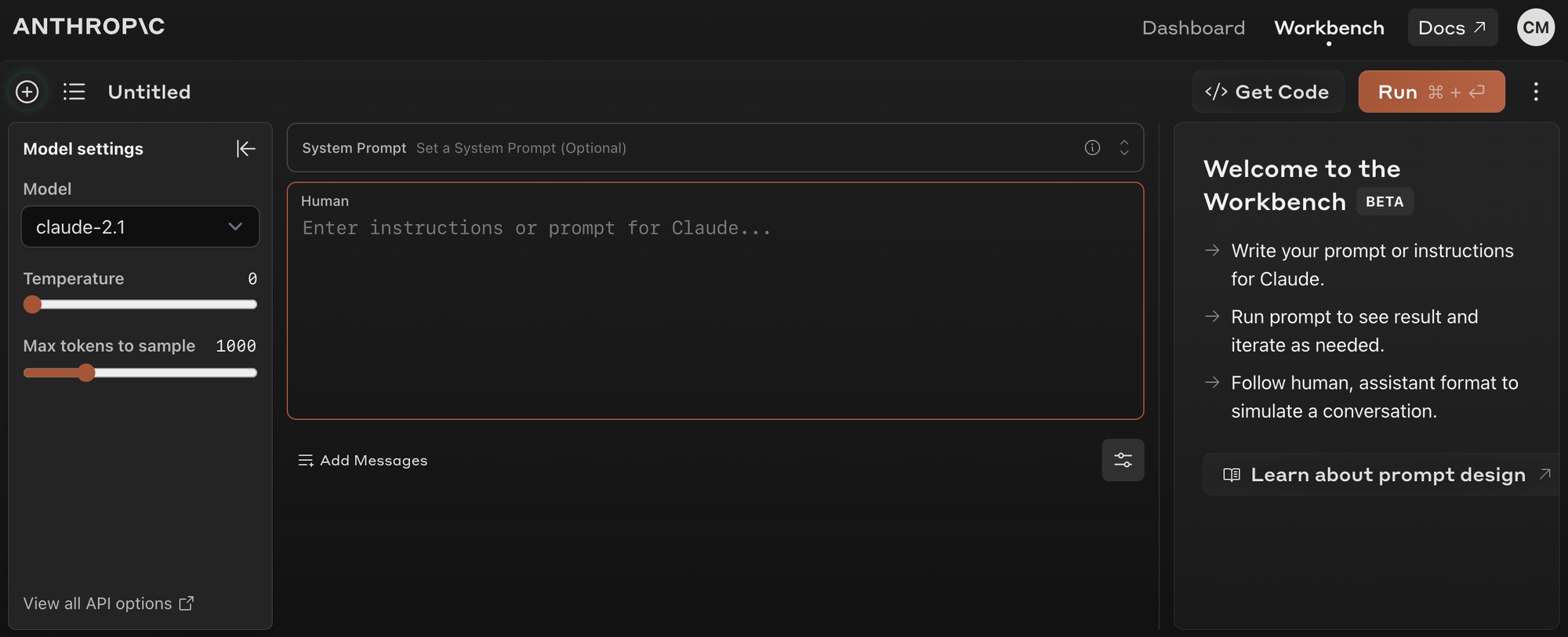Click the System Prompt info icon
This screenshot has width=1568, height=637.
point(1092,147)
